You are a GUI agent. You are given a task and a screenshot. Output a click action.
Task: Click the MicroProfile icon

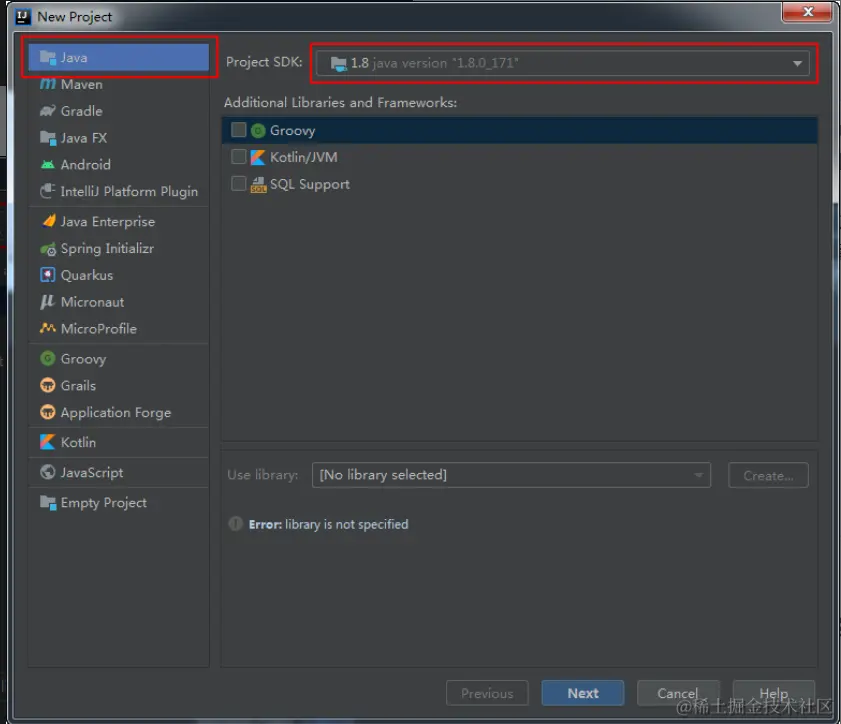point(48,328)
